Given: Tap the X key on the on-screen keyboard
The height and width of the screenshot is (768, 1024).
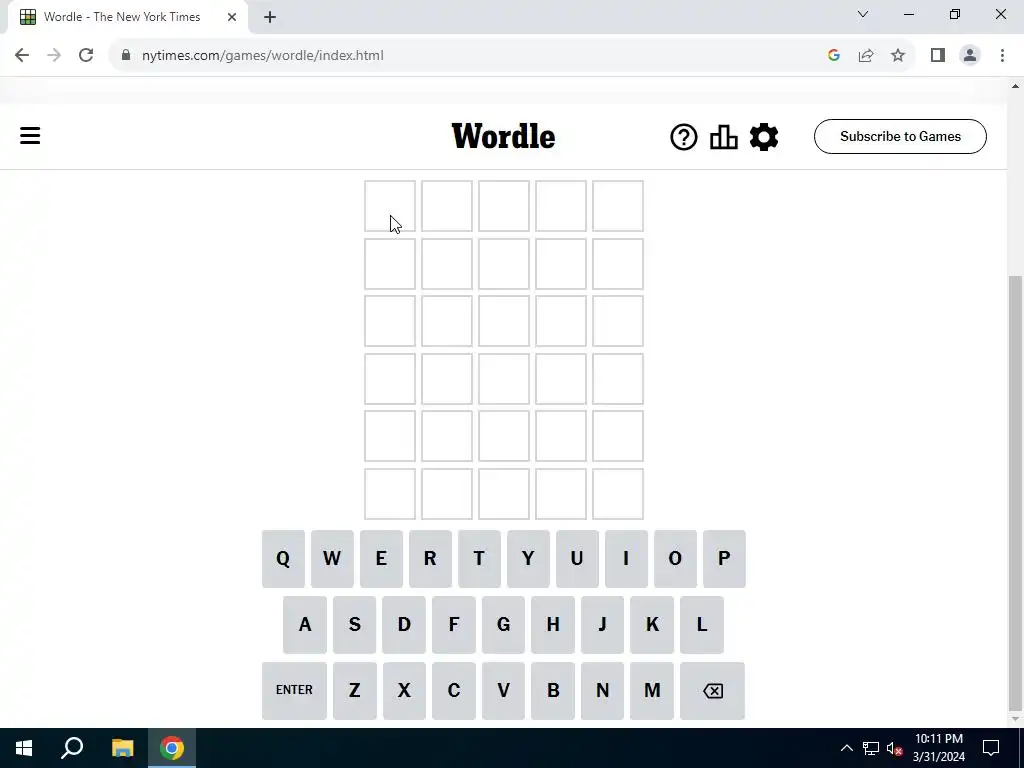Looking at the screenshot, I should tap(404, 690).
